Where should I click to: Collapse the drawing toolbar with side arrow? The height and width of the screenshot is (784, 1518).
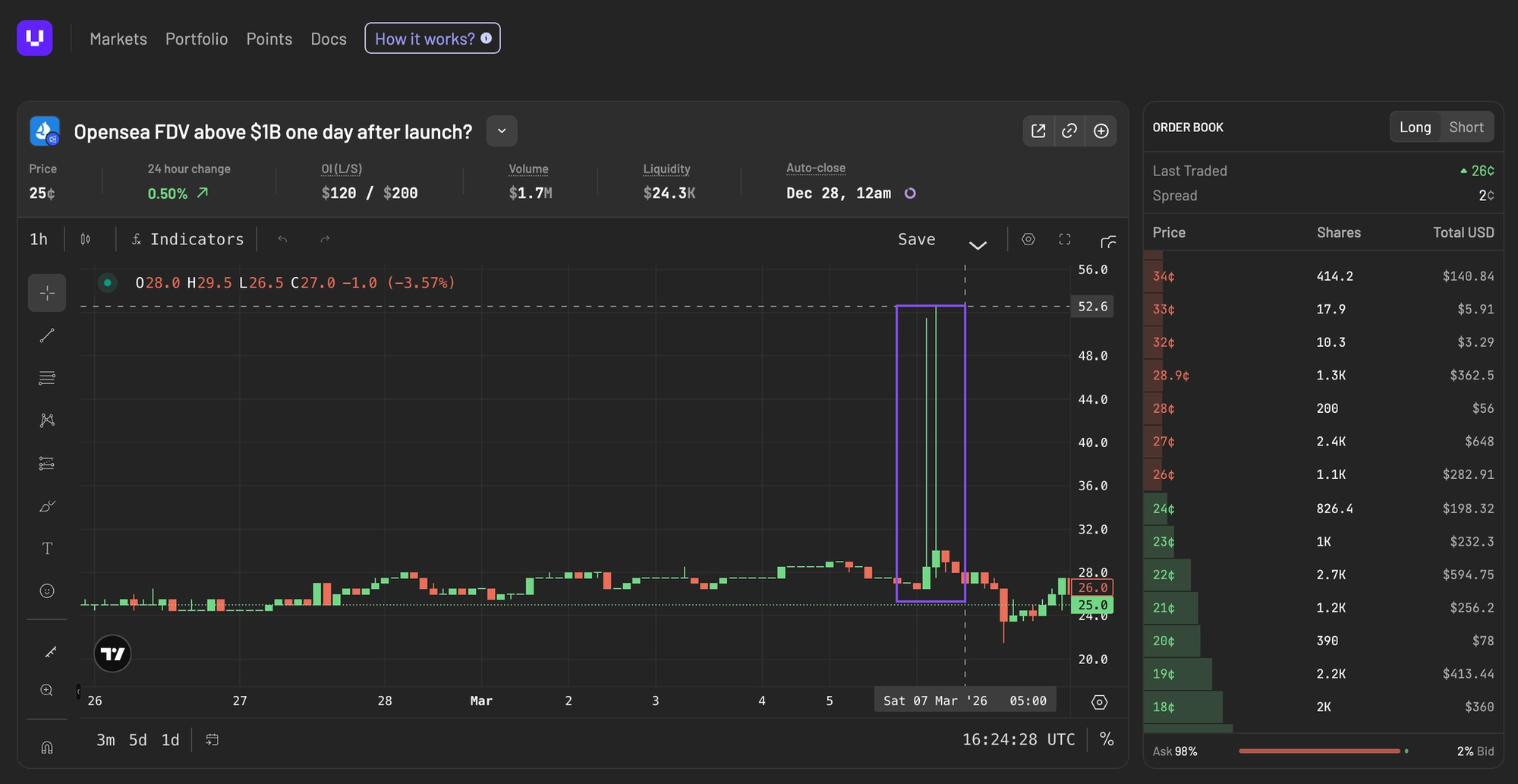click(78, 691)
